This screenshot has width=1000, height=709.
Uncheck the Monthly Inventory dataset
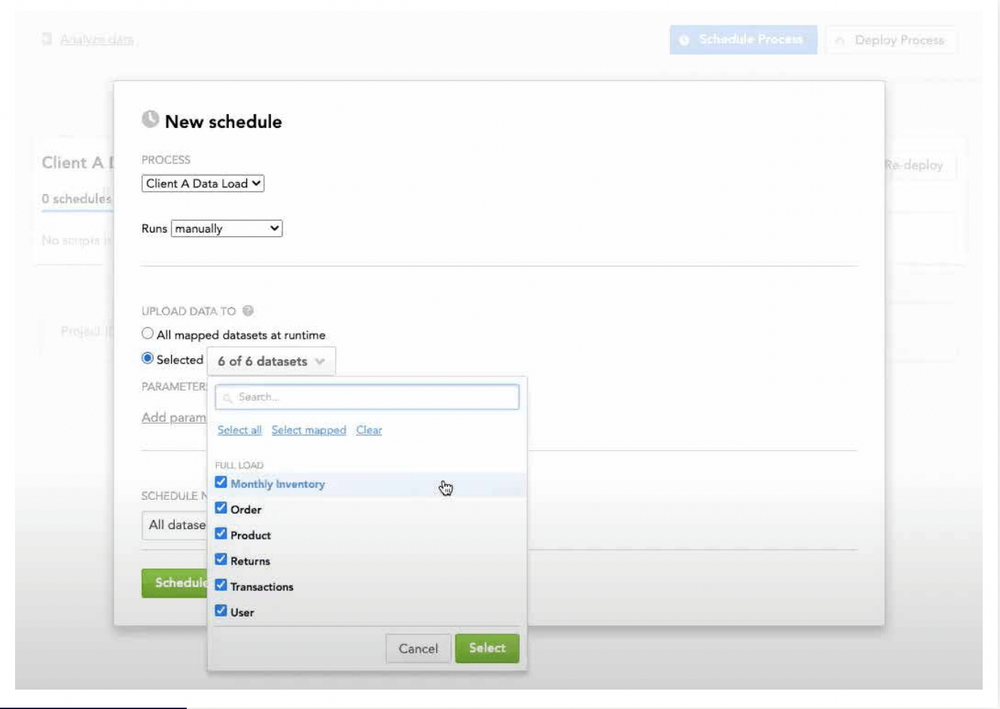pyautogui.click(x=221, y=483)
